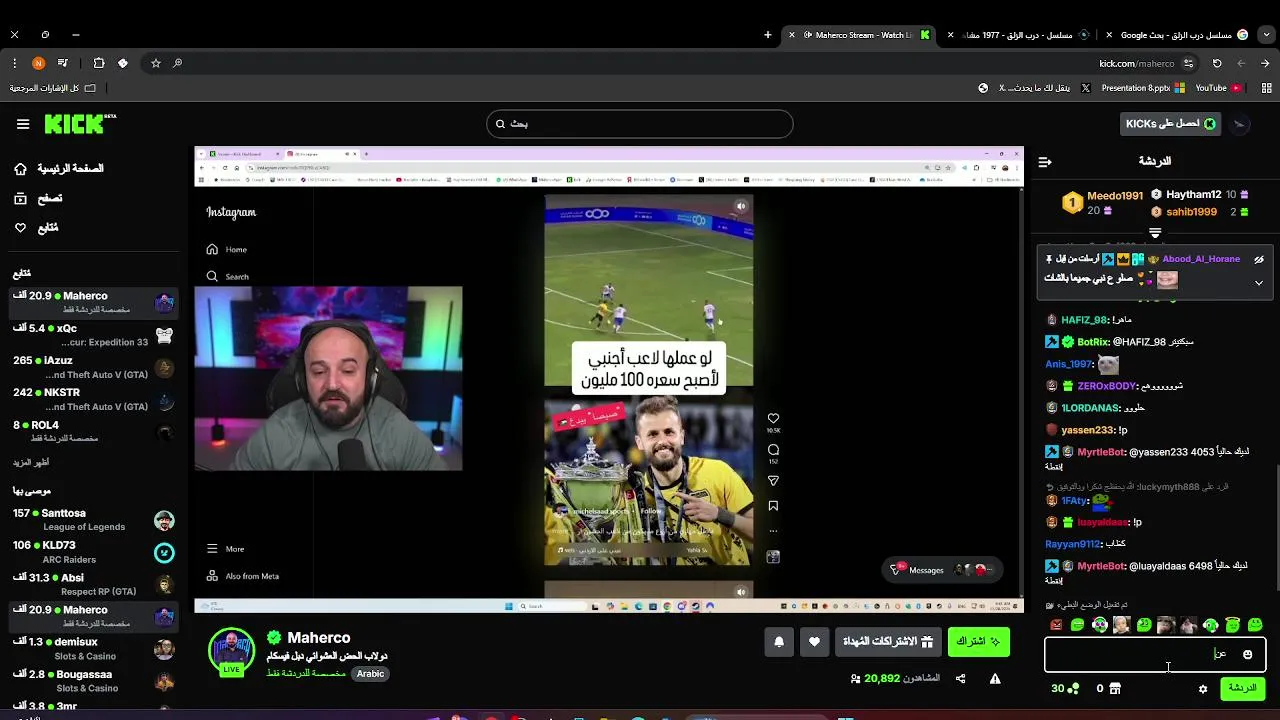Hide the pinned message eye-slash icon
This screenshot has height=720, width=1280.
[x=1259, y=259]
